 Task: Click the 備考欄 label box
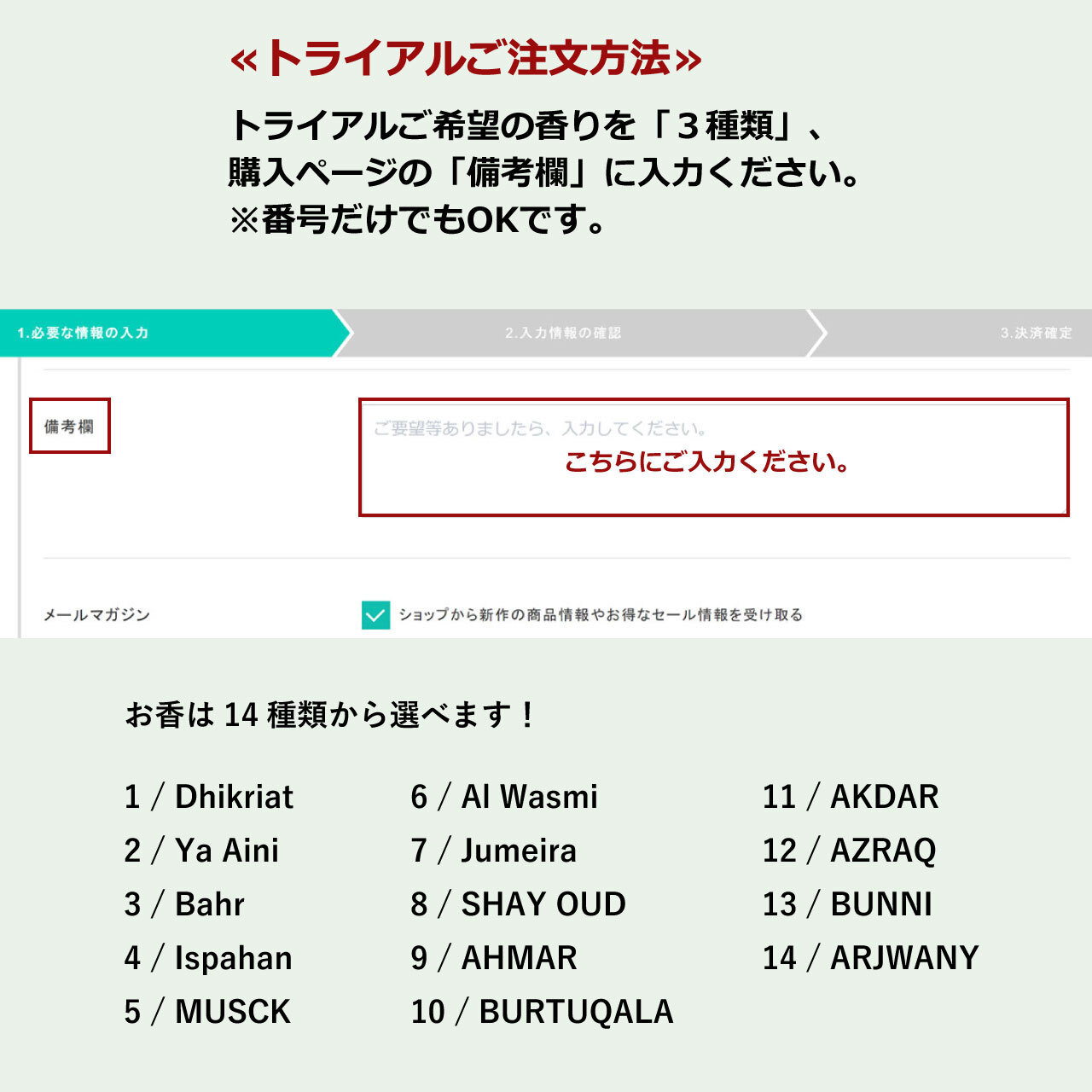(70, 426)
